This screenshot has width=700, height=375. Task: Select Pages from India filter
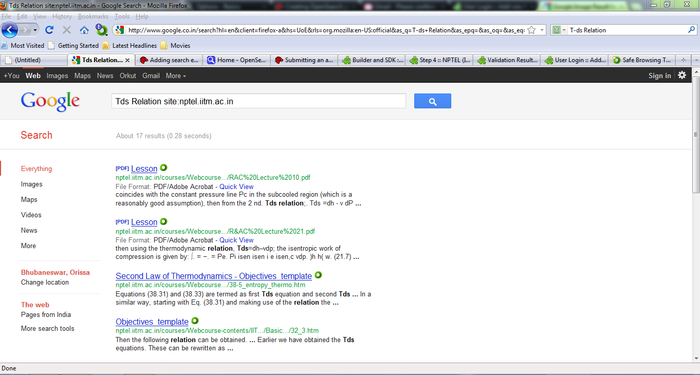(46, 314)
